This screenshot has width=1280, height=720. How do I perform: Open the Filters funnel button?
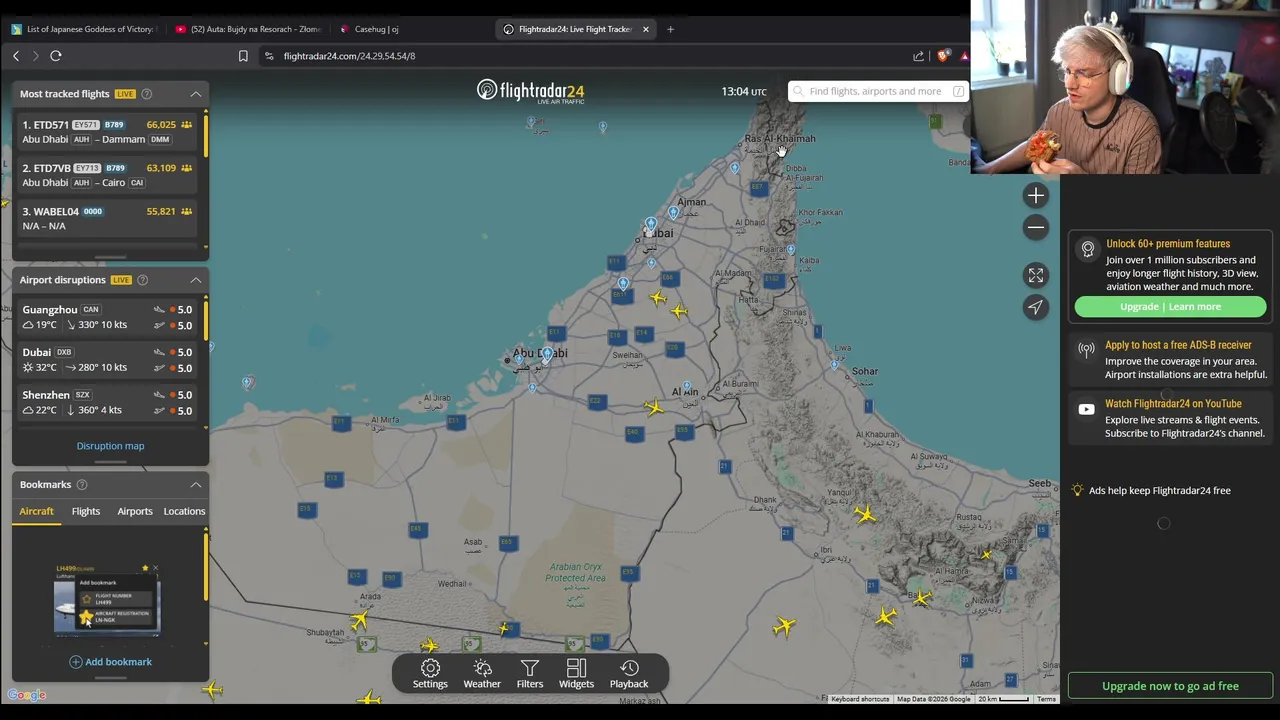click(x=530, y=674)
